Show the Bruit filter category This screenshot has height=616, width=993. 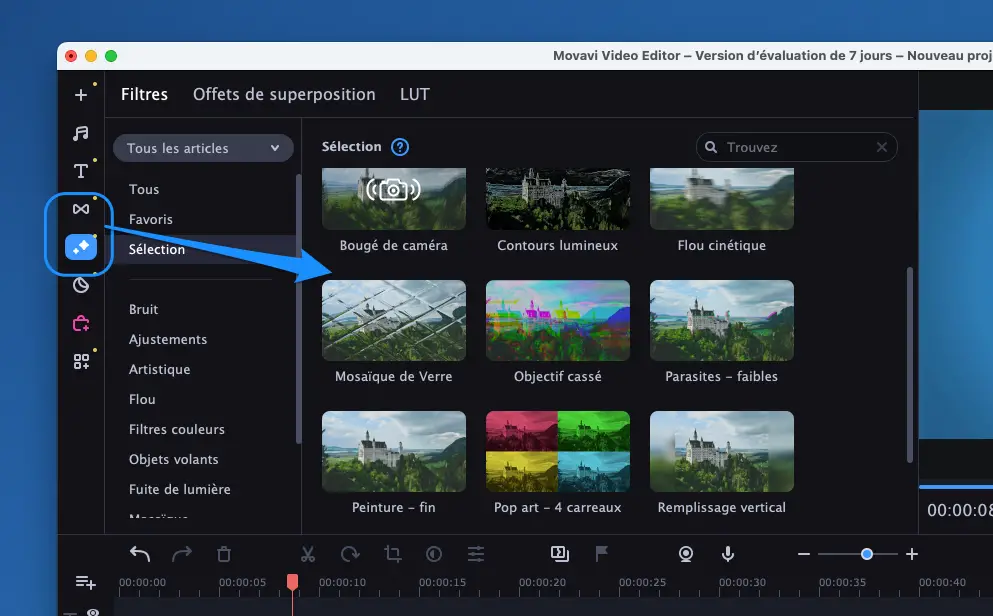[x=143, y=310]
